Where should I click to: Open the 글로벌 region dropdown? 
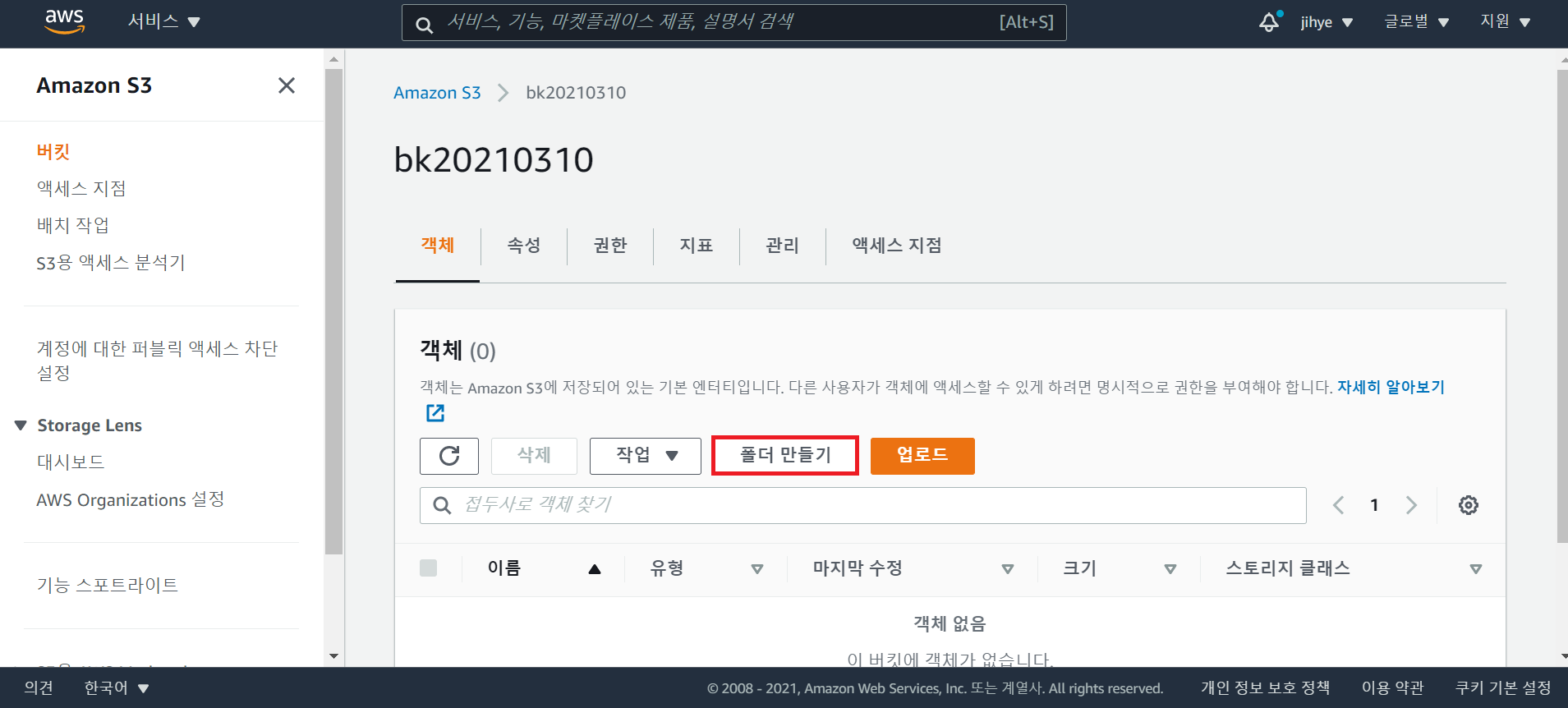pos(1417,21)
